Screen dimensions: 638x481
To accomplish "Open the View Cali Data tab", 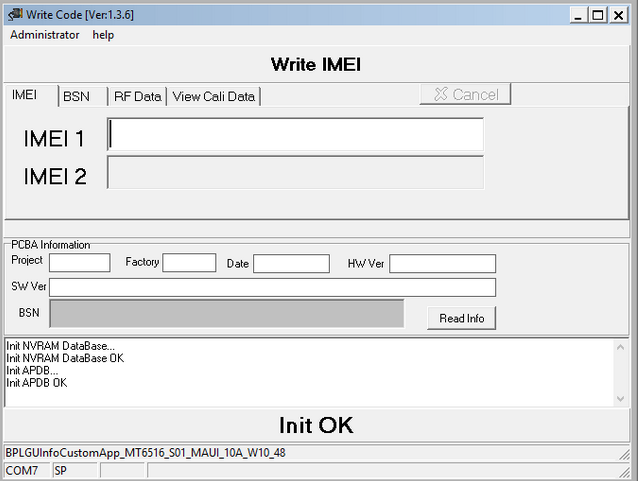I will pos(214,97).
